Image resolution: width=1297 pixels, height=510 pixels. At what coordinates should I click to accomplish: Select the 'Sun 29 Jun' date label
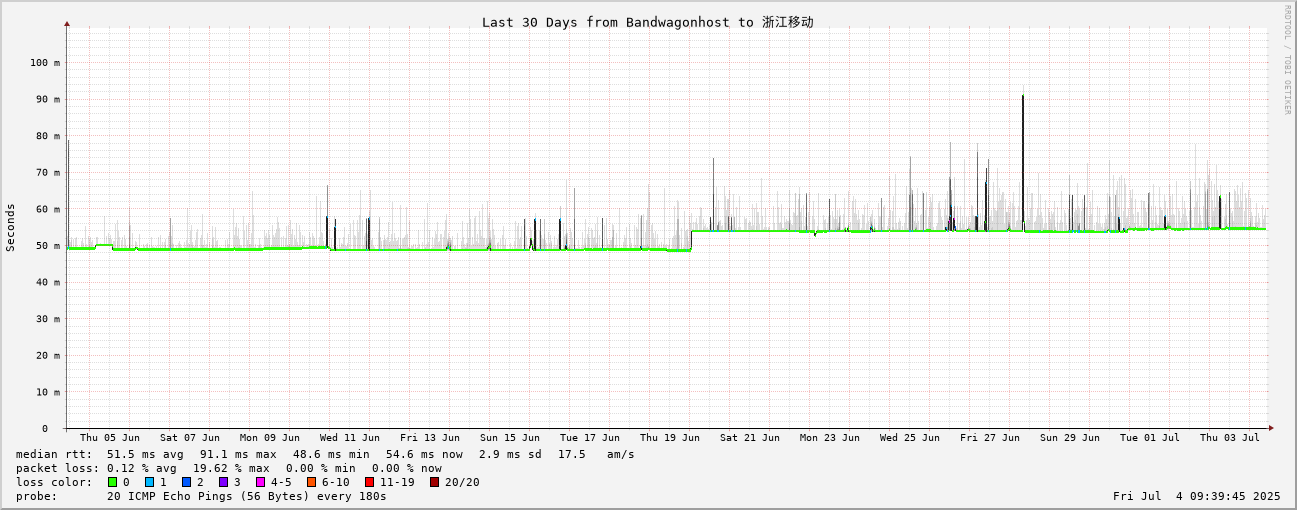click(x=1070, y=438)
